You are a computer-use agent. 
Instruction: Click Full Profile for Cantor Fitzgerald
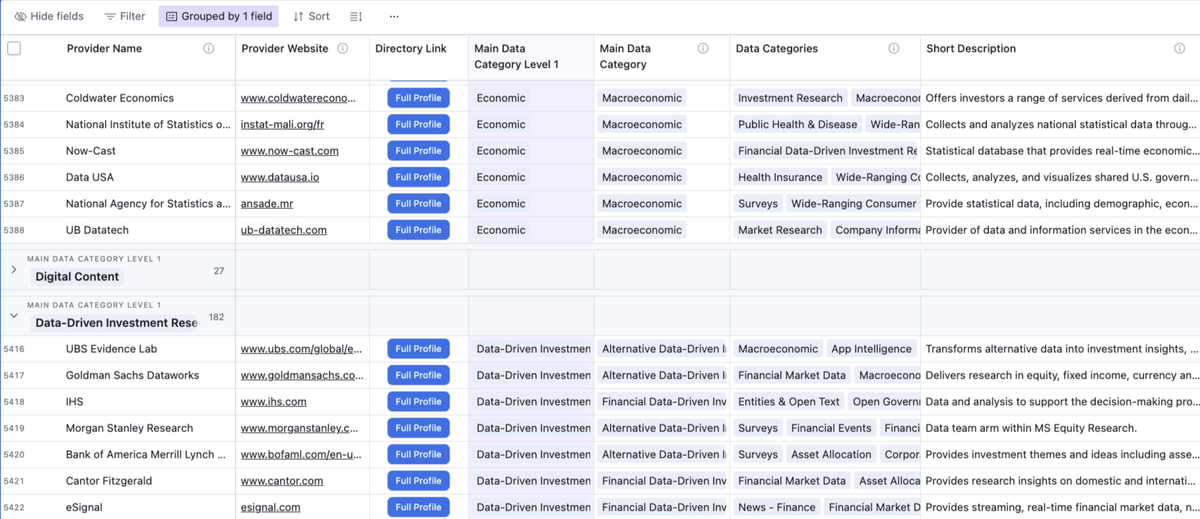click(x=418, y=480)
